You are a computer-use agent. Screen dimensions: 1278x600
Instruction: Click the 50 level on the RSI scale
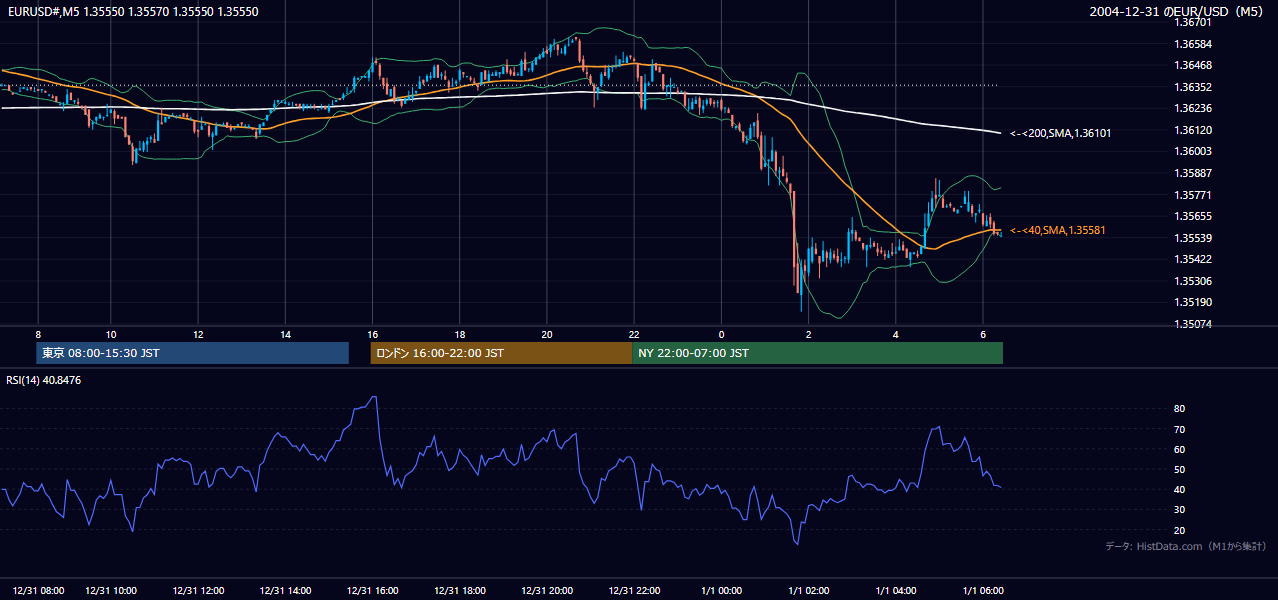(x=1179, y=469)
